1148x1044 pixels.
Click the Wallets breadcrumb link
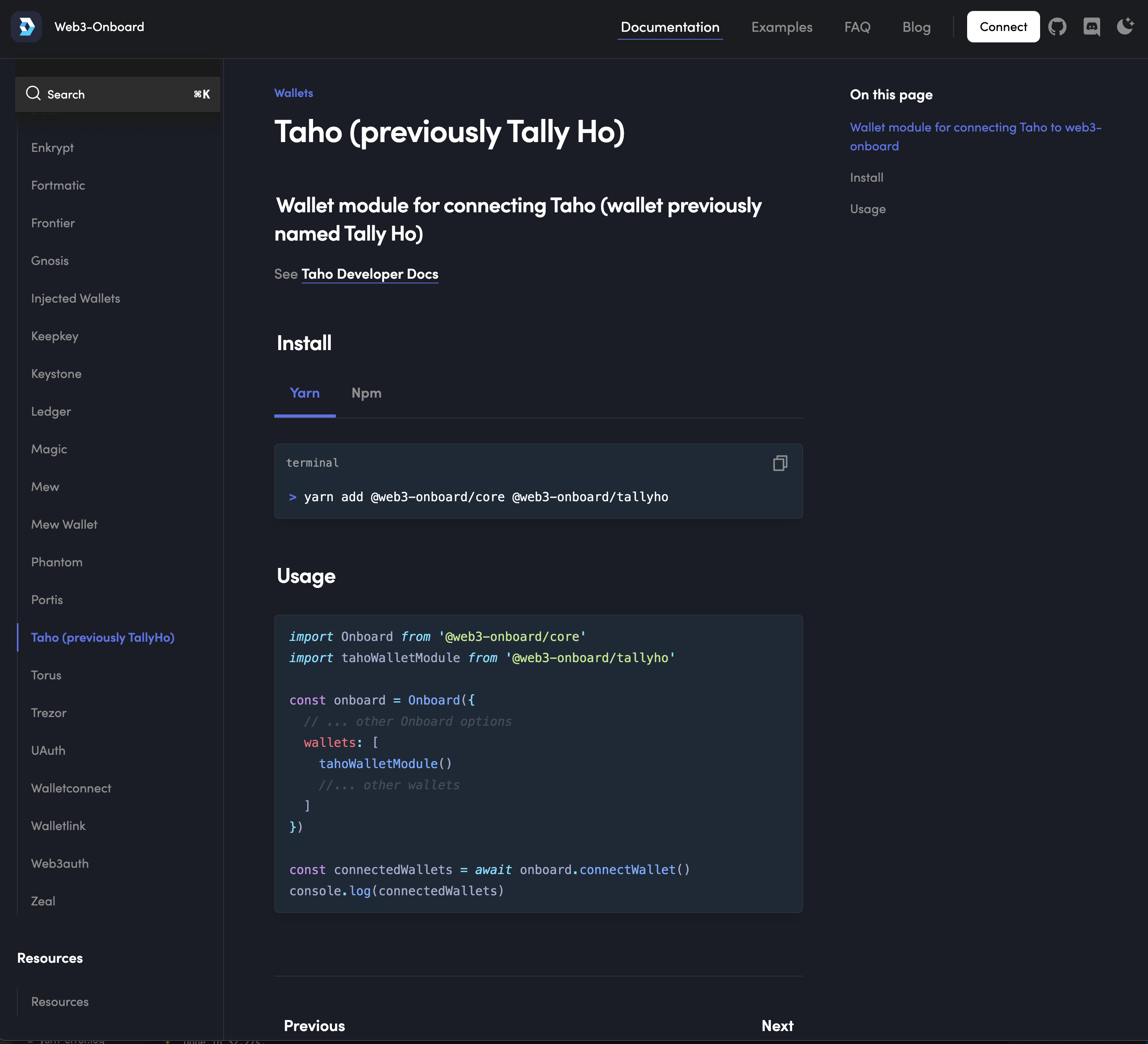[293, 93]
